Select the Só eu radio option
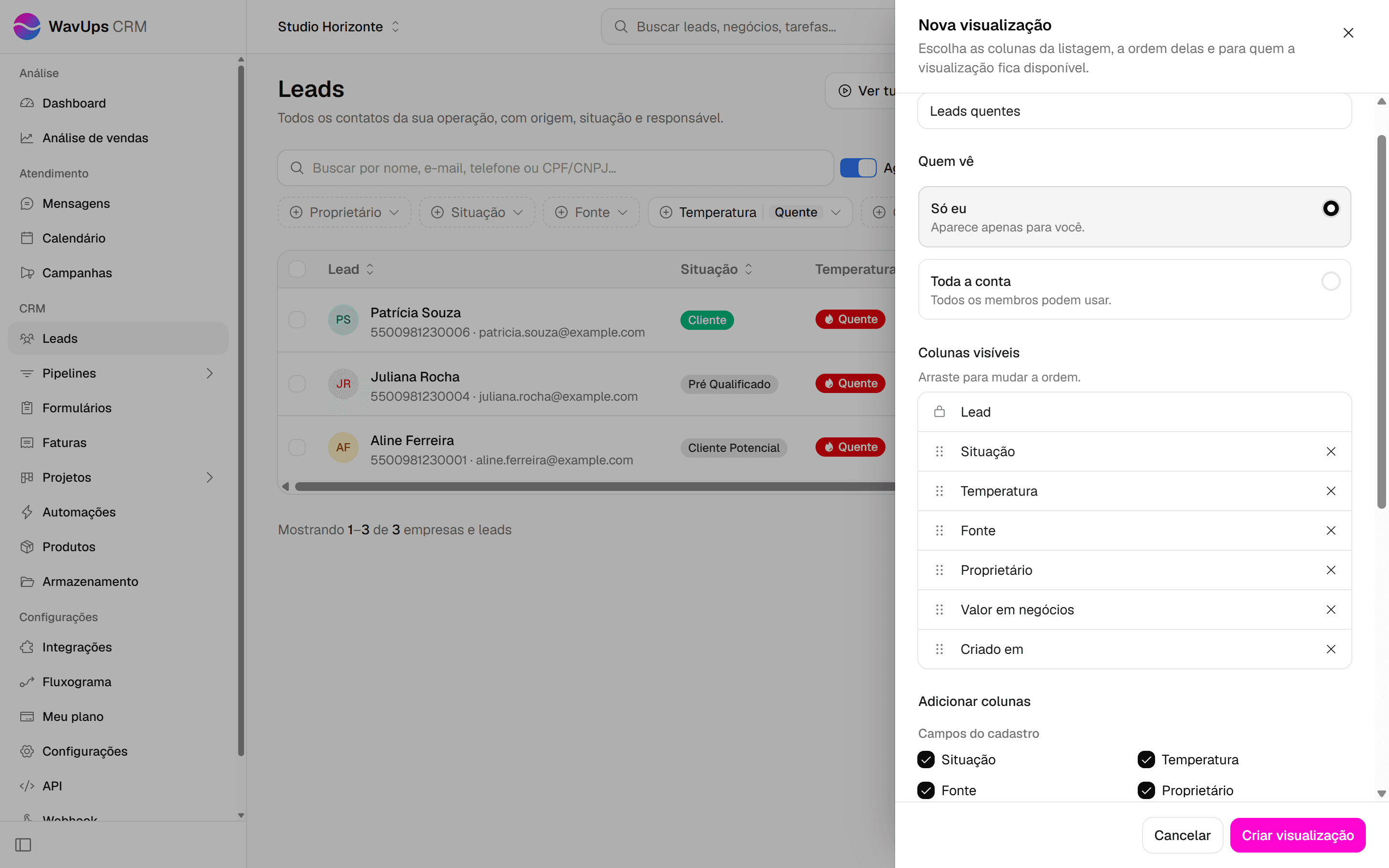1389x868 pixels. coord(1331,208)
